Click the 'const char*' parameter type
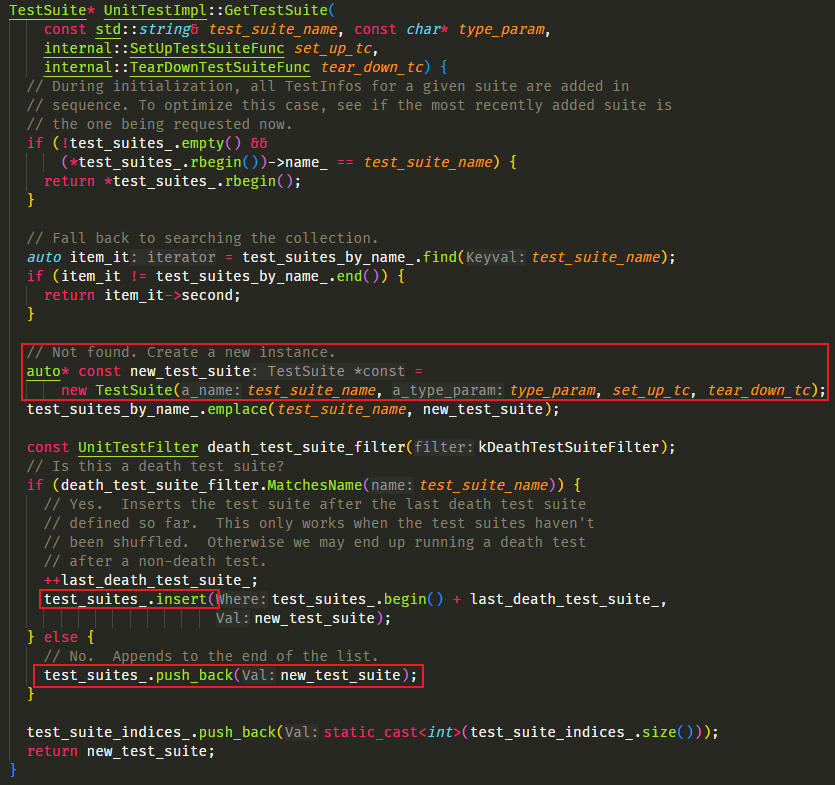The height and width of the screenshot is (785, 835). click(x=402, y=29)
